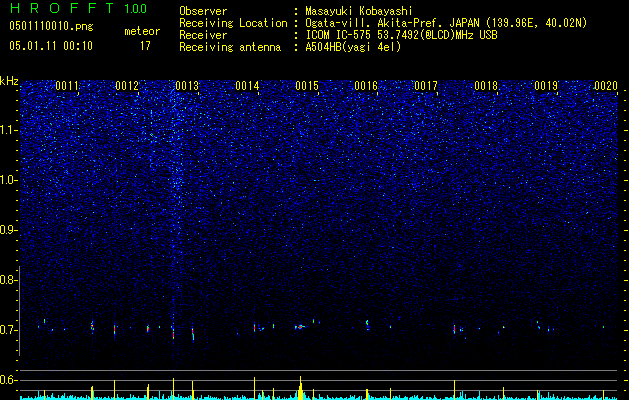Click the kHz axis unit label
This screenshot has width=629, height=400.
click(9, 81)
